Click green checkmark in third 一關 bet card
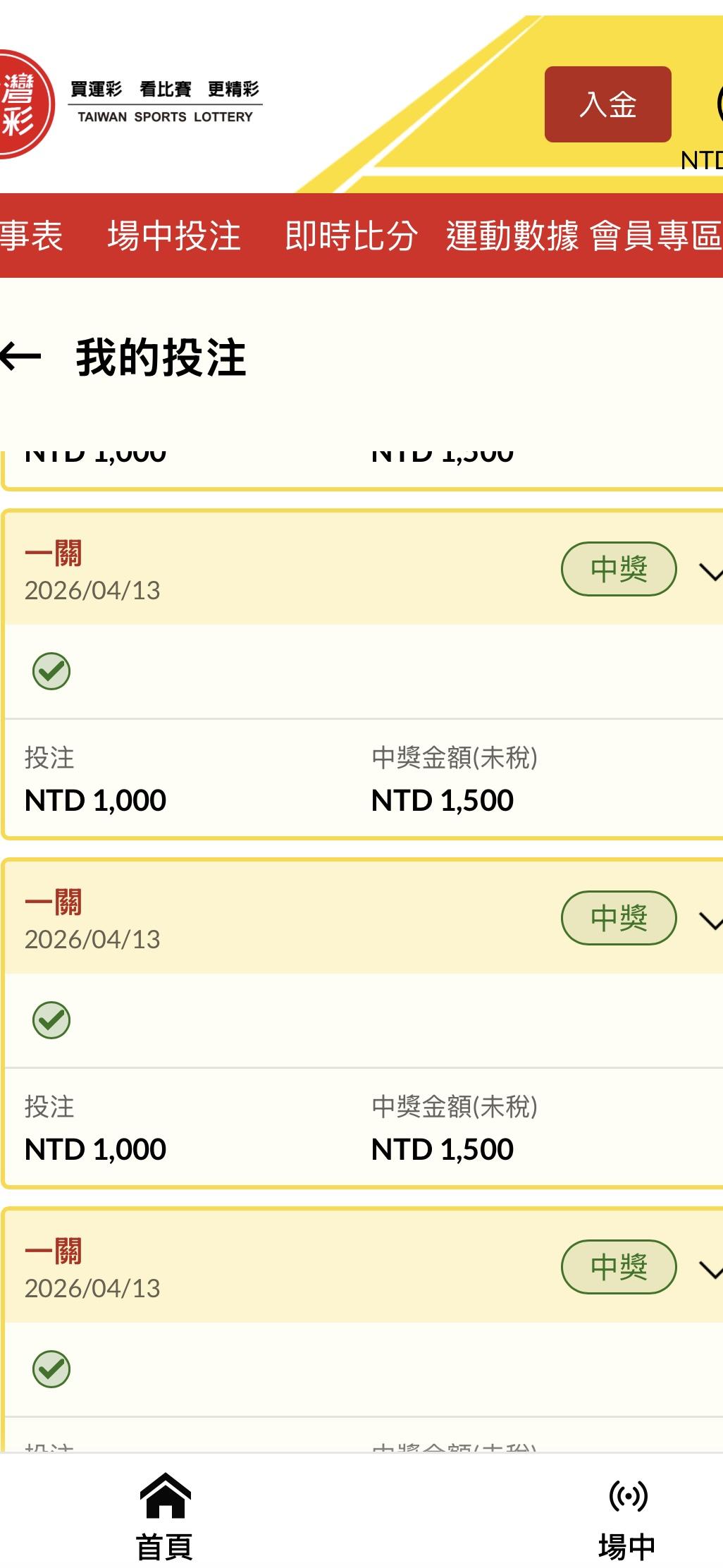This screenshot has width=723, height=1568. click(51, 1368)
